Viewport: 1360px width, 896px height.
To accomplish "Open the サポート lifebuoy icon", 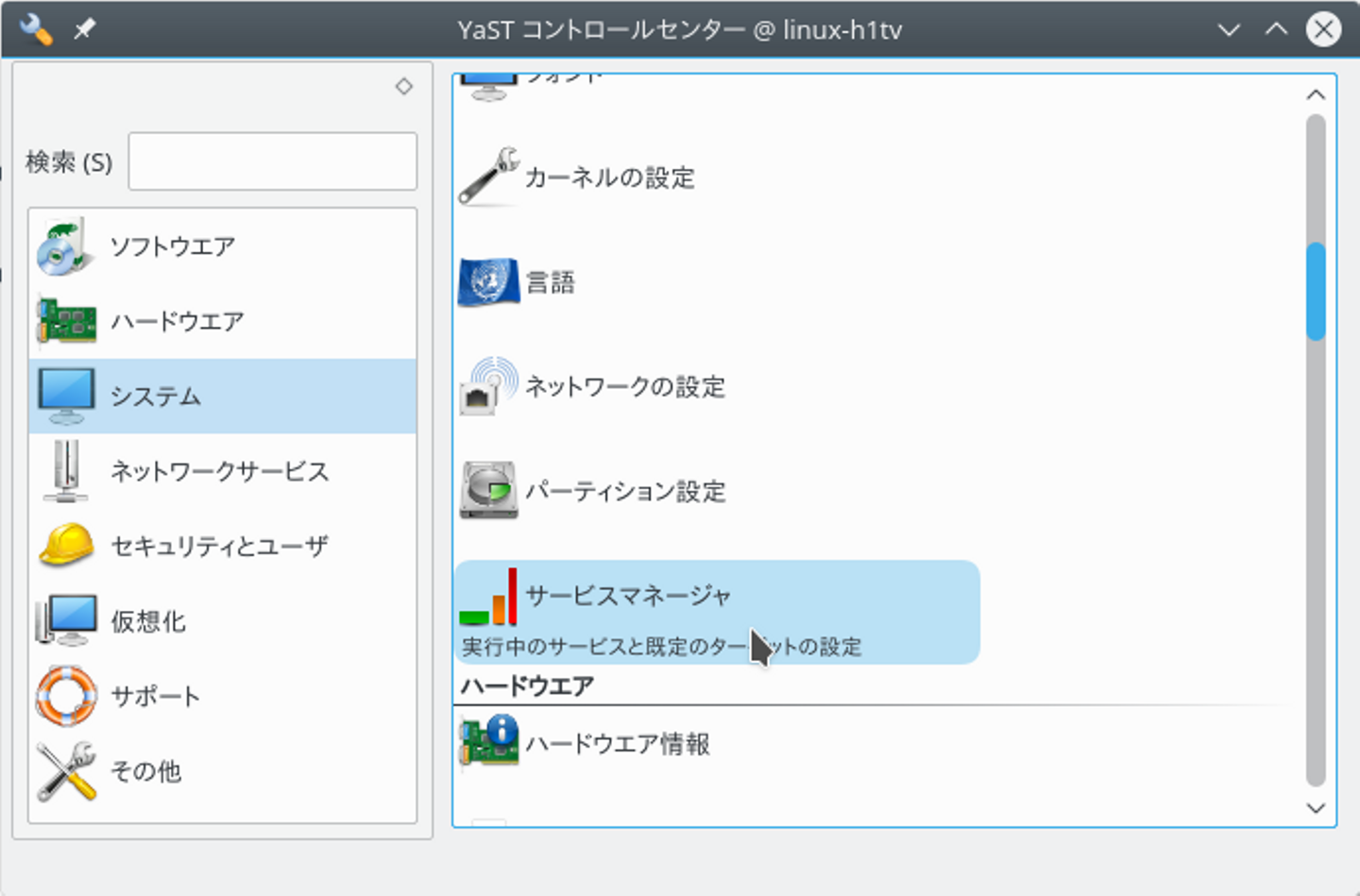I will (66, 696).
